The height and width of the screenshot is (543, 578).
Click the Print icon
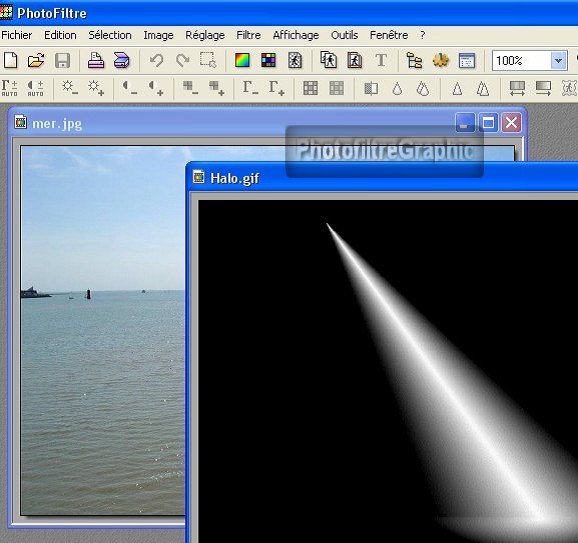(x=96, y=60)
